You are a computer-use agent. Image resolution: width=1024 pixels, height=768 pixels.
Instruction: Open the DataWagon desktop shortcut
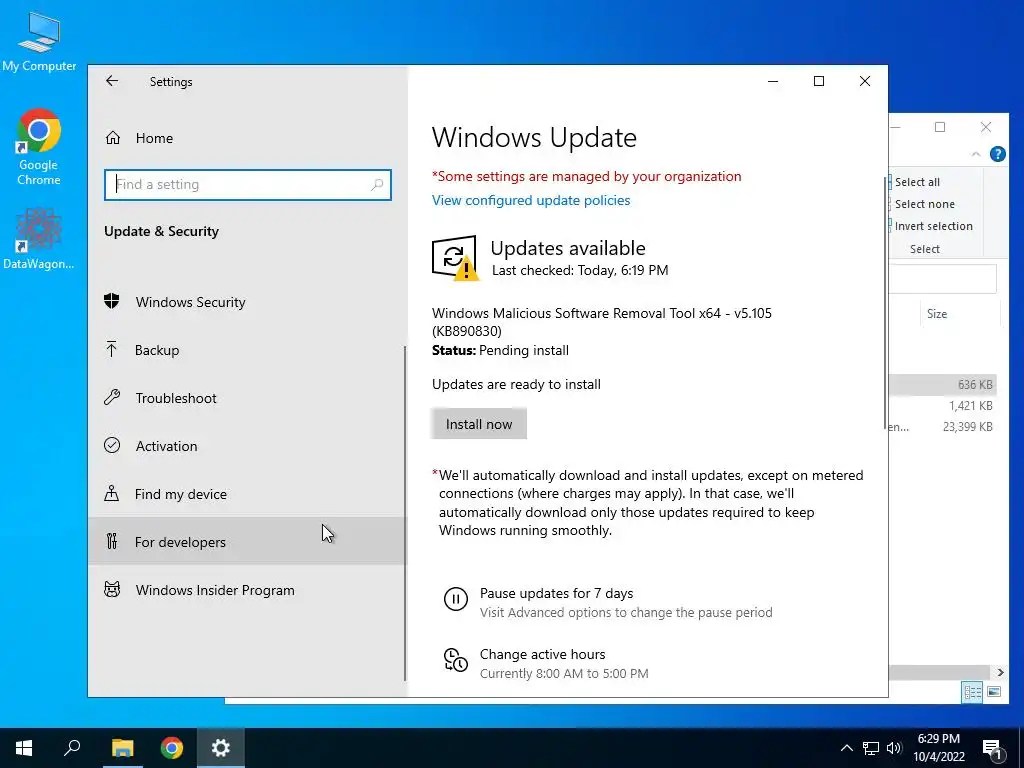tap(39, 238)
